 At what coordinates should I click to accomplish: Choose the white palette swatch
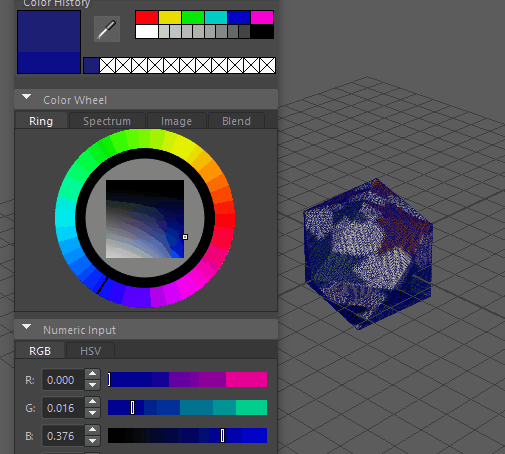(147, 32)
